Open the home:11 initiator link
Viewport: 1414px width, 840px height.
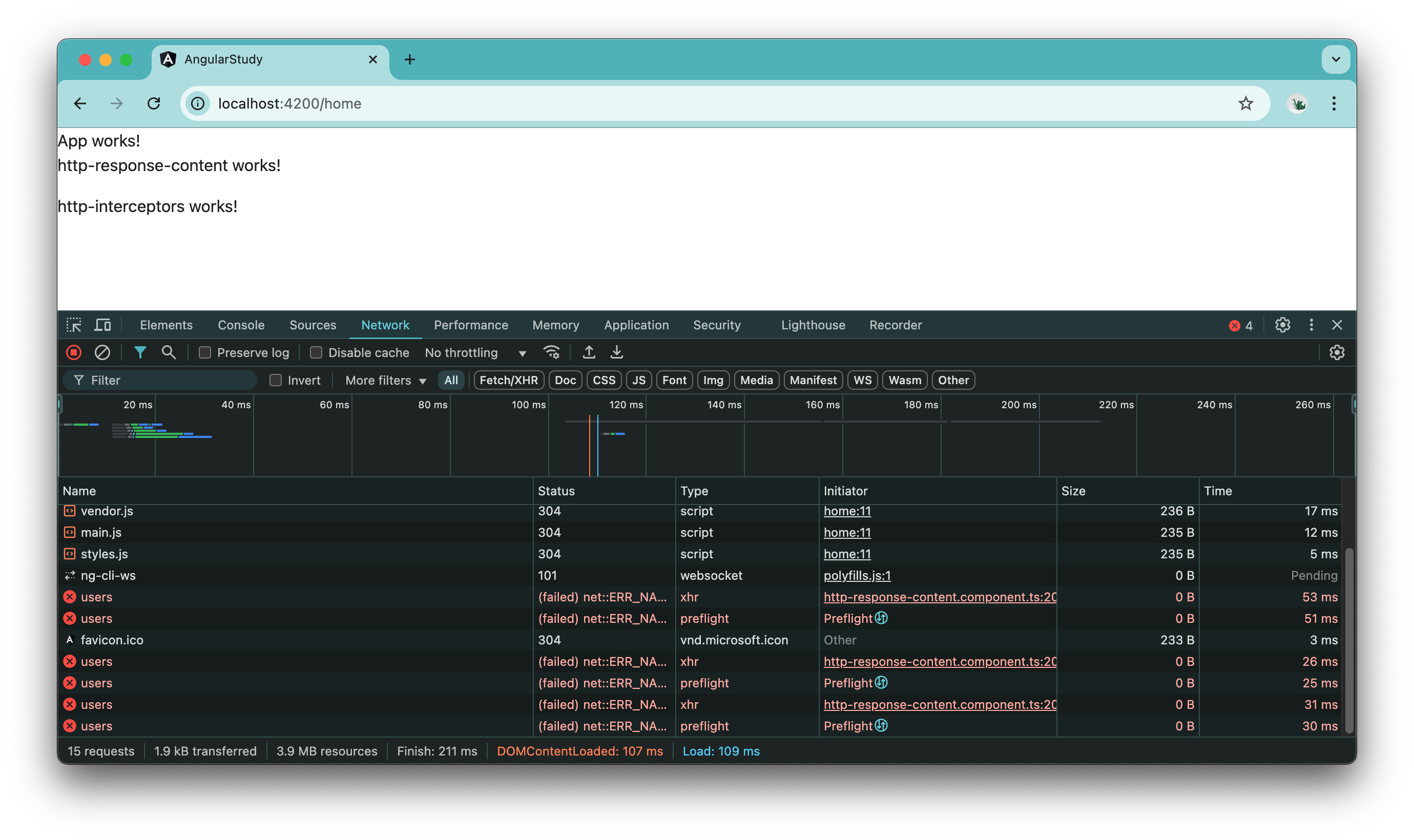[847, 511]
